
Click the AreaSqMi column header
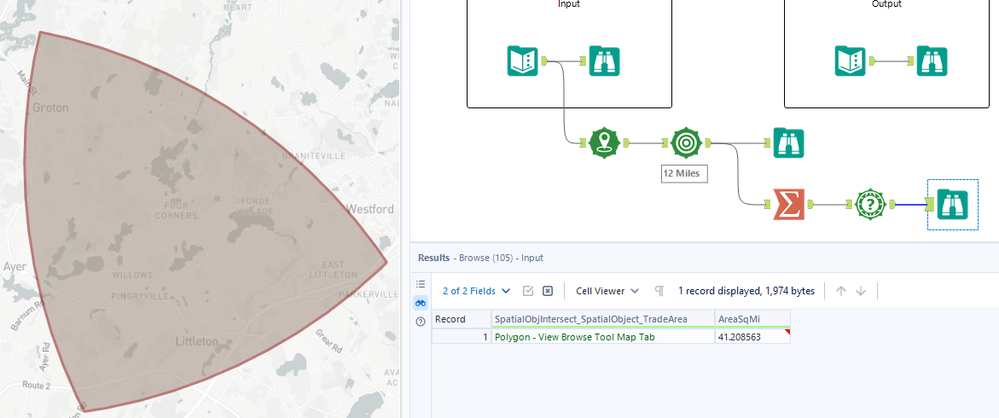pos(752,319)
